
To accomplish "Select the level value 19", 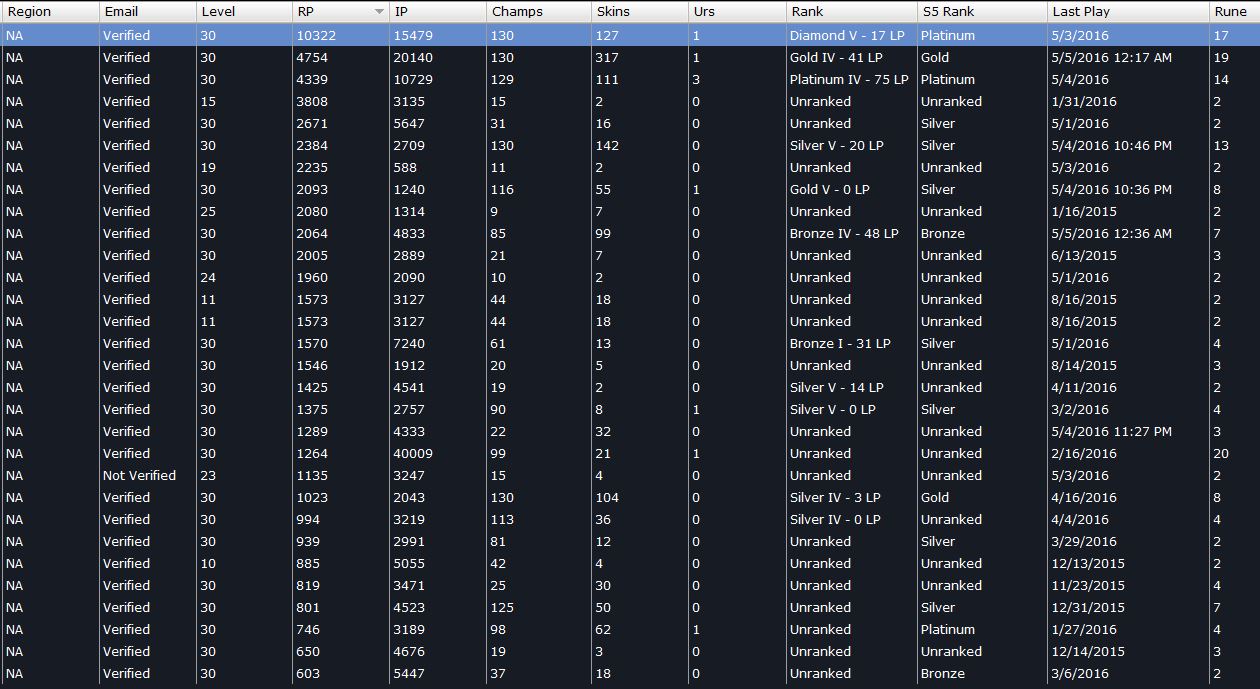I will click(207, 167).
